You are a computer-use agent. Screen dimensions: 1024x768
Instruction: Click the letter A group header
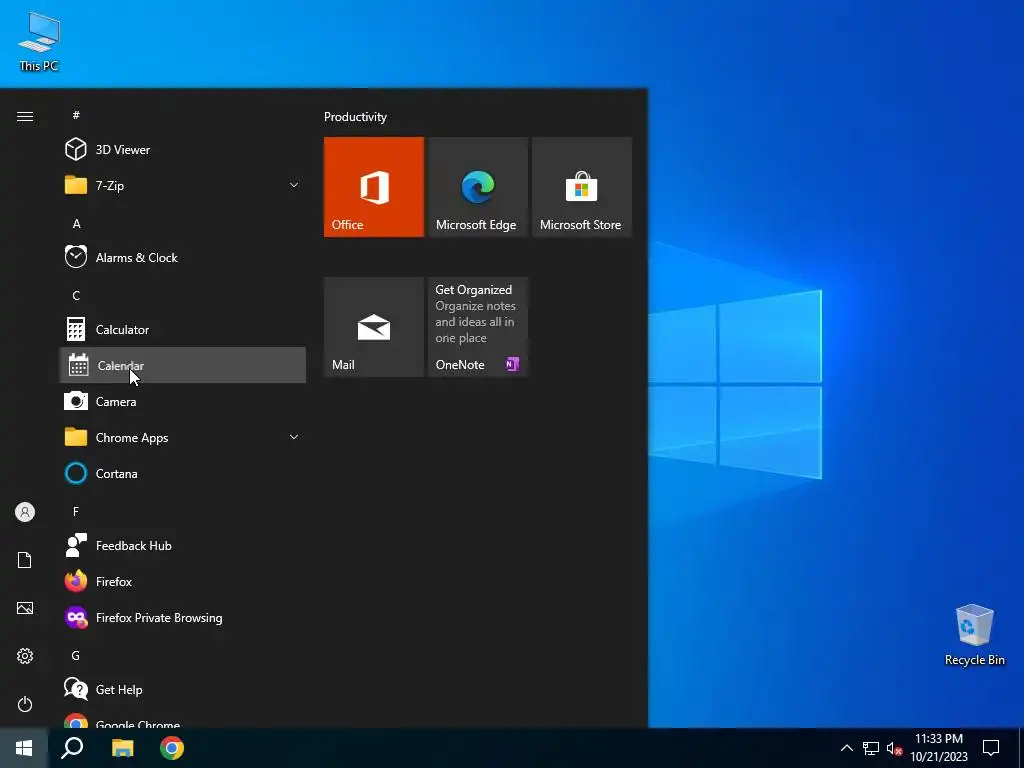[76, 223]
